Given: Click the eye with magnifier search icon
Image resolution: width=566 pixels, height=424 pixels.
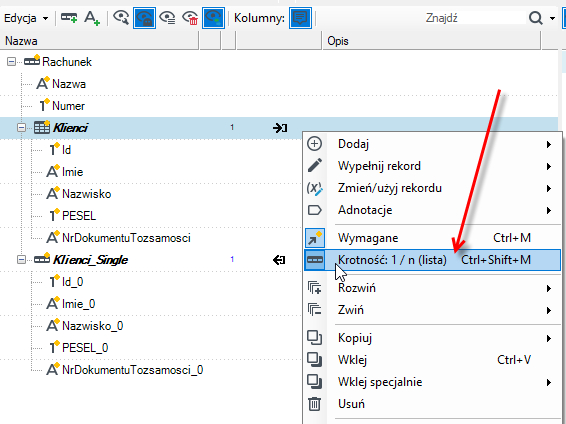Looking at the screenshot, I should 121,18.
